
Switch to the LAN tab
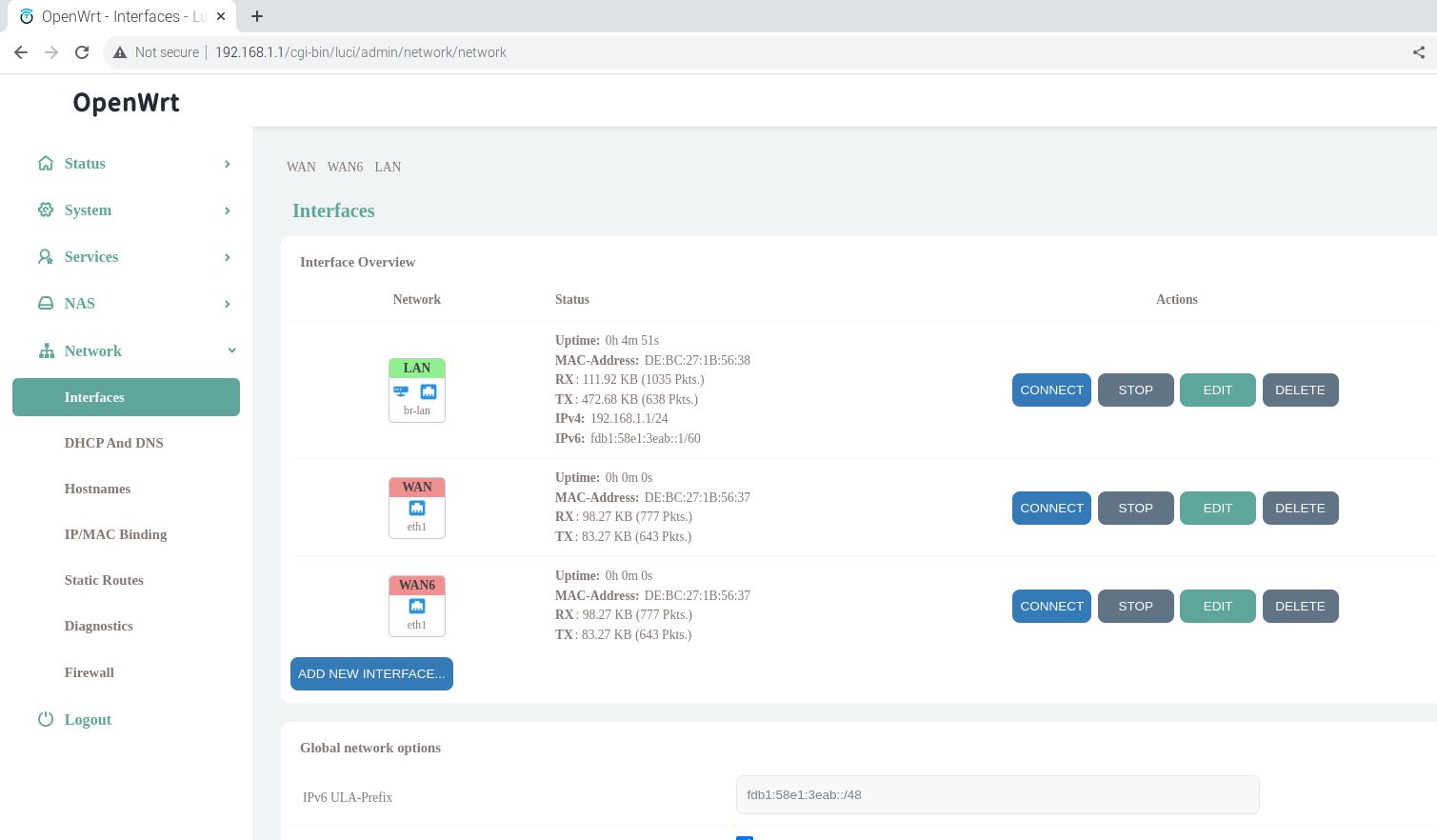[x=388, y=167]
